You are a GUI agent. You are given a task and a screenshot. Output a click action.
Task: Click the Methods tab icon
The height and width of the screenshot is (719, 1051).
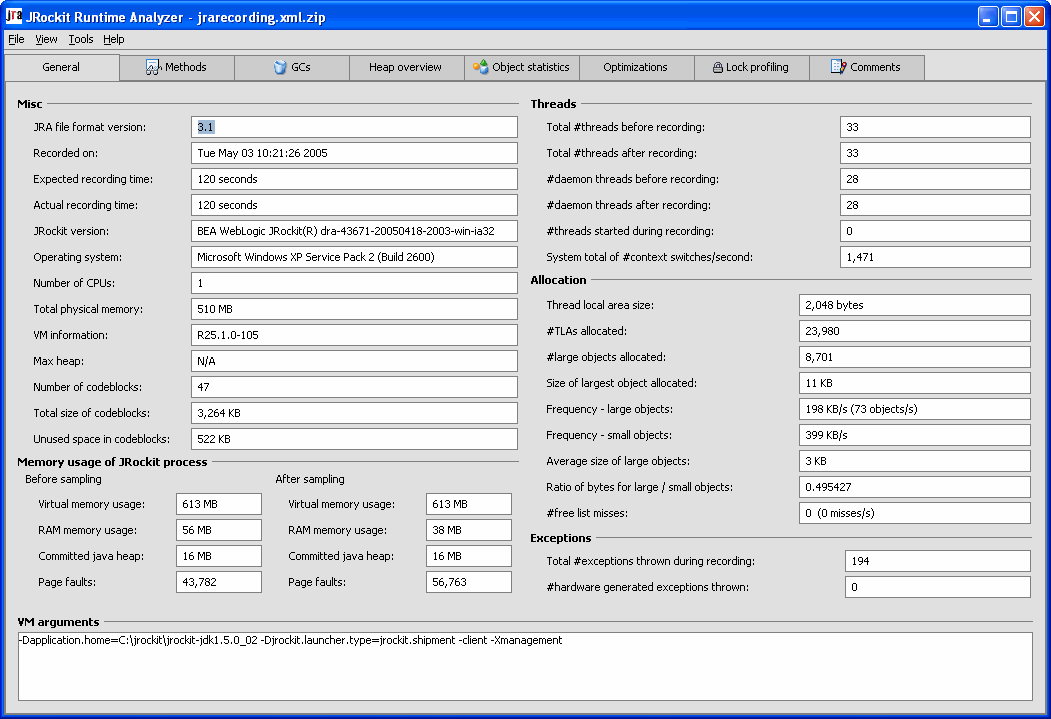(x=153, y=67)
